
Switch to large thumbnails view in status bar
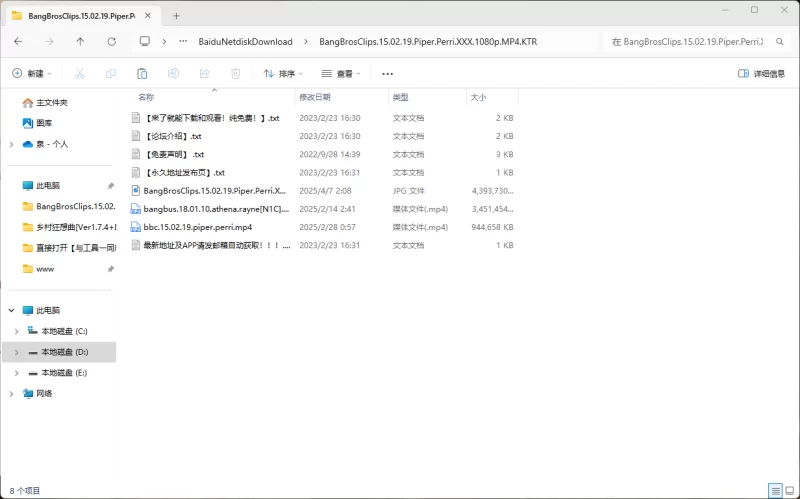[x=788, y=490]
